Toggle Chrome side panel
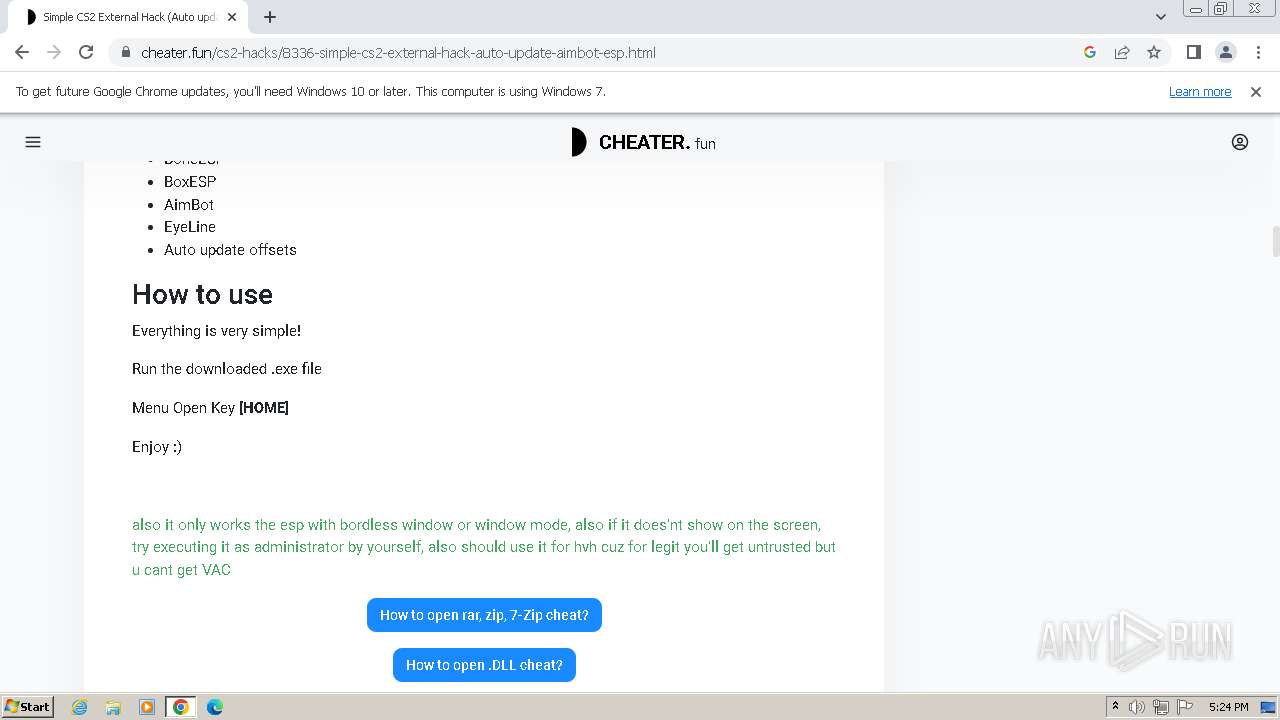The width and height of the screenshot is (1280, 720). click(1194, 52)
